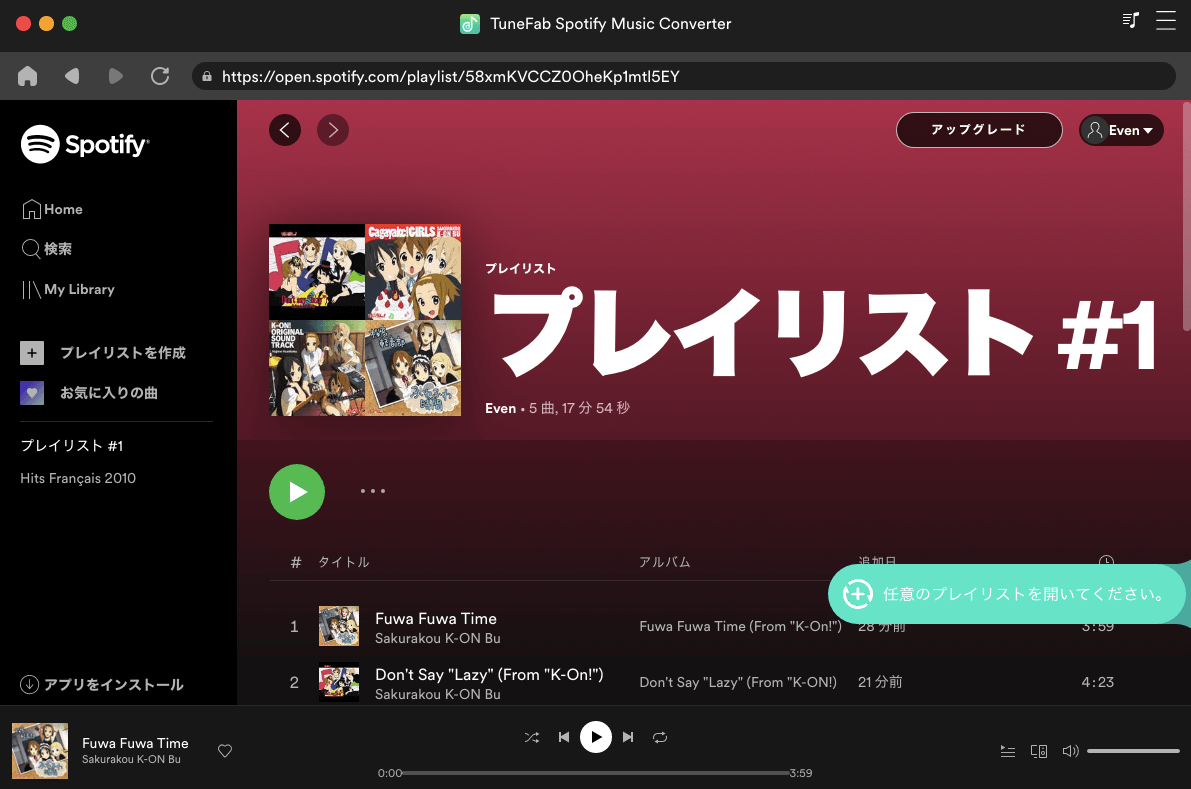Click the TuneFab home icon in toolbar

click(x=28, y=76)
